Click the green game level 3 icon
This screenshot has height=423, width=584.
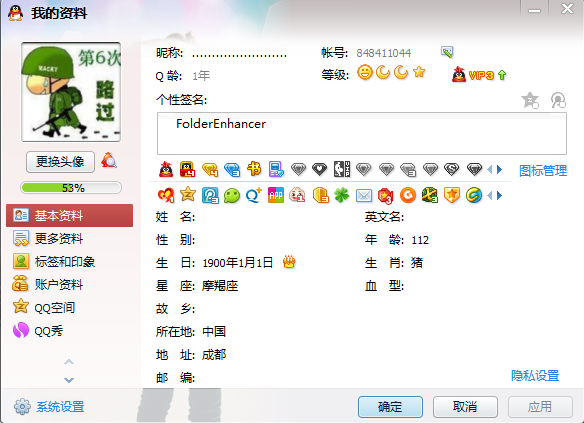click(x=430, y=195)
